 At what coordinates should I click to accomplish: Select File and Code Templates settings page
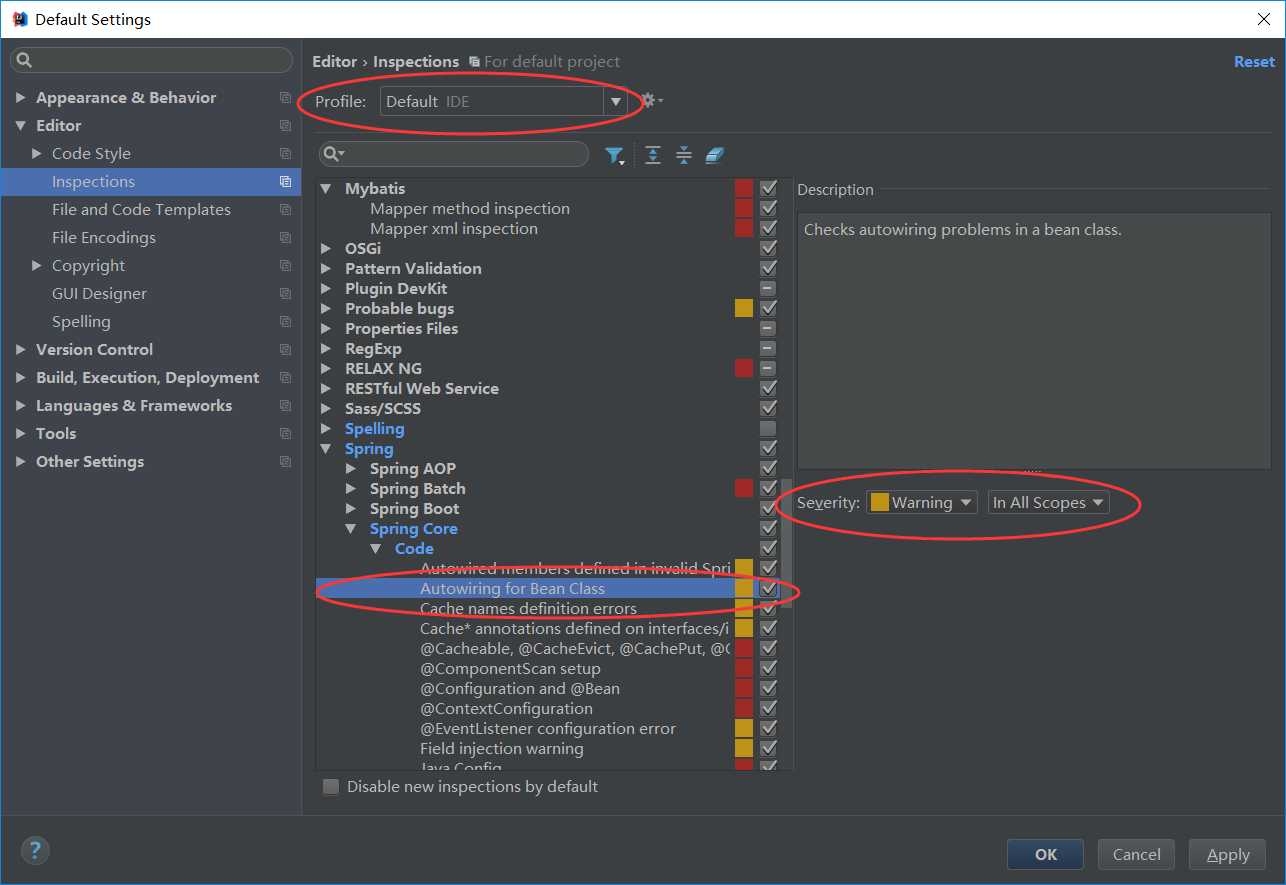point(141,210)
